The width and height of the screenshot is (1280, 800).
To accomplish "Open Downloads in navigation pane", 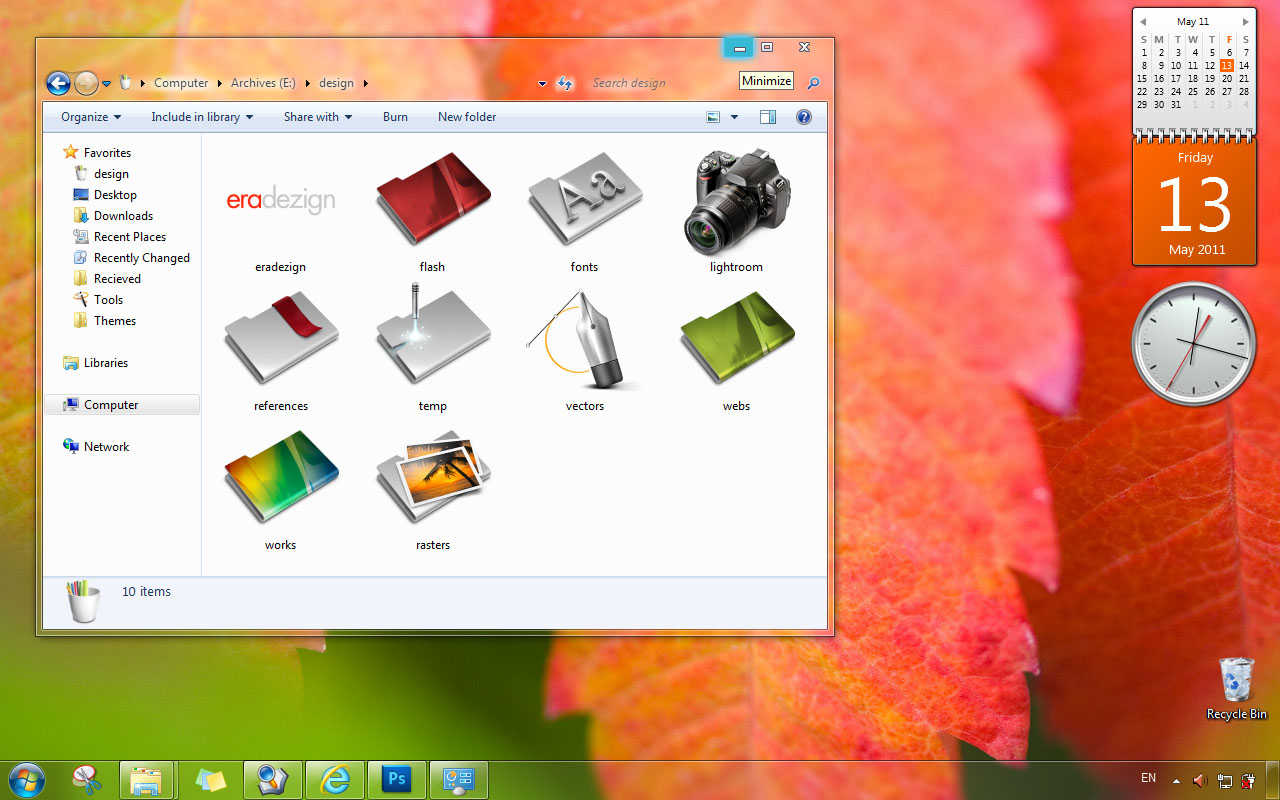I will point(123,216).
